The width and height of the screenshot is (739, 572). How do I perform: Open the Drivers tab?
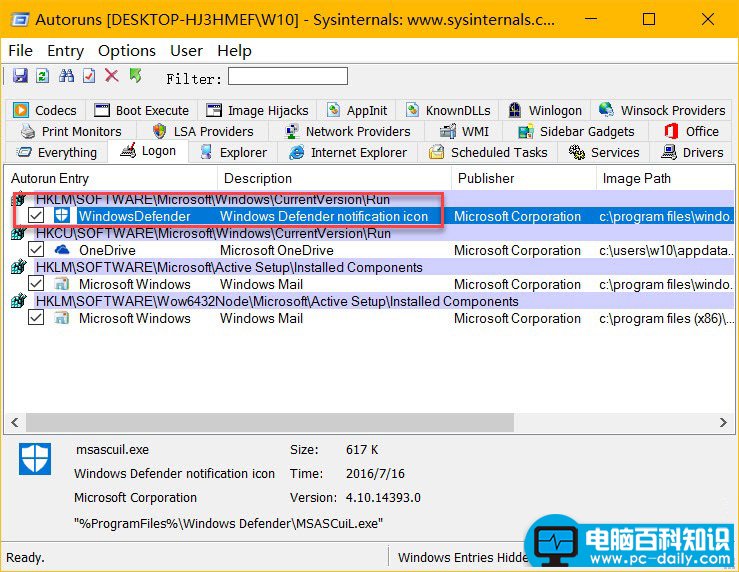click(x=692, y=153)
